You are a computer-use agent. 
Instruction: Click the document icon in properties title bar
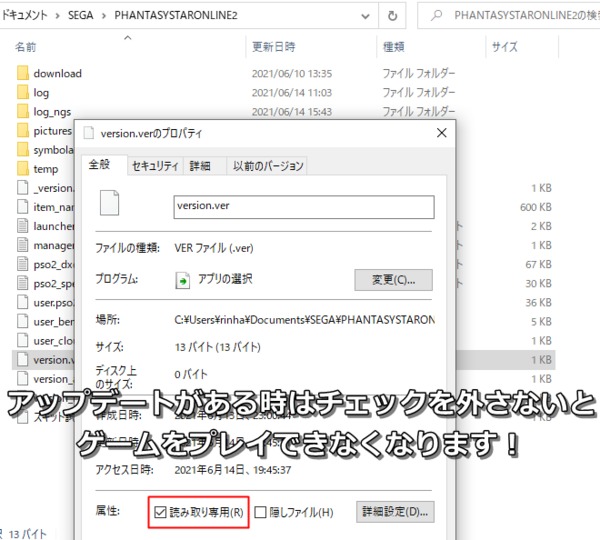(x=89, y=133)
